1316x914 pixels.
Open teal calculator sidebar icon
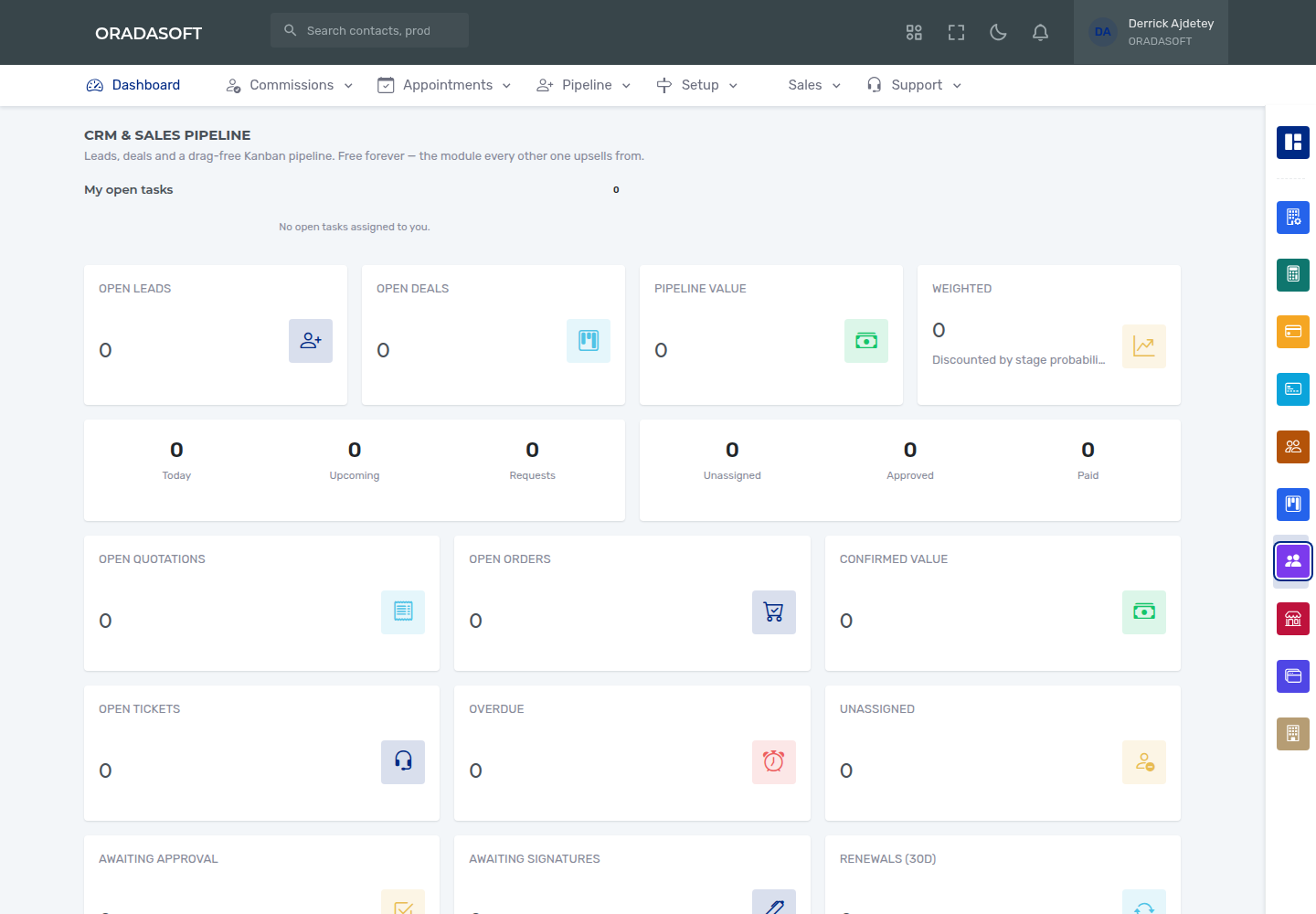[x=1293, y=274]
